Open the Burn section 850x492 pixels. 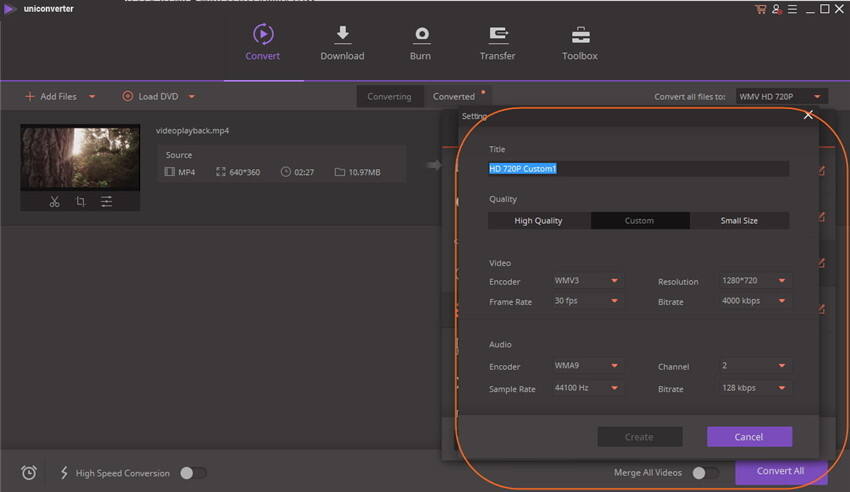pos(421,42)
